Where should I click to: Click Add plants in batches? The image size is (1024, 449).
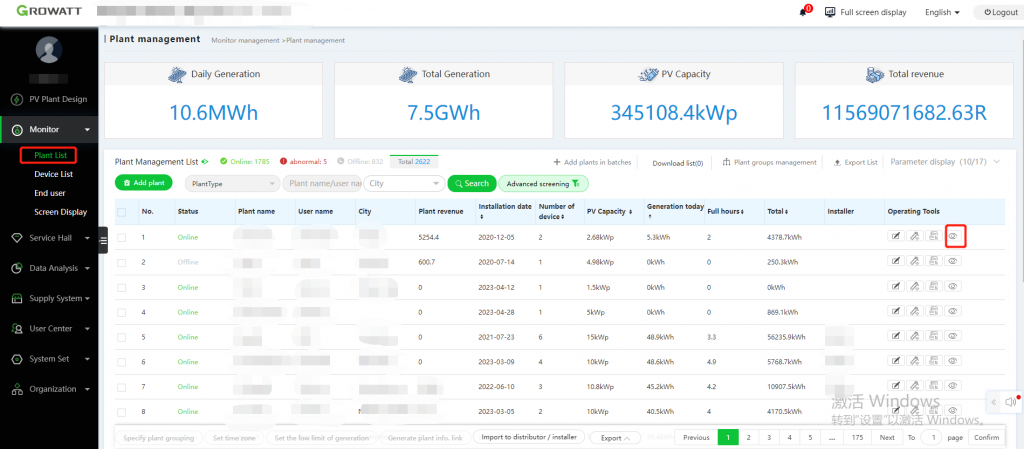tap(592, 163)
